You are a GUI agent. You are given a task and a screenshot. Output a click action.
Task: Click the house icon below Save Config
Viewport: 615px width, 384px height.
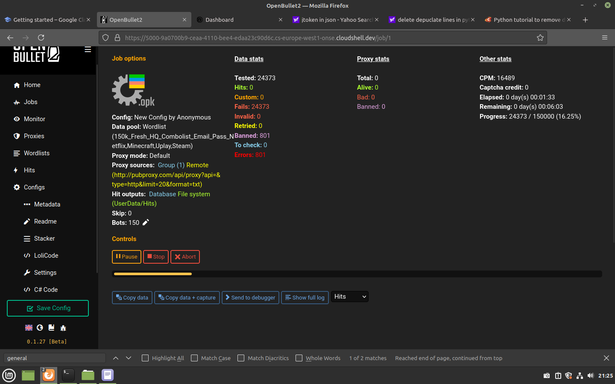click(63, 328)
